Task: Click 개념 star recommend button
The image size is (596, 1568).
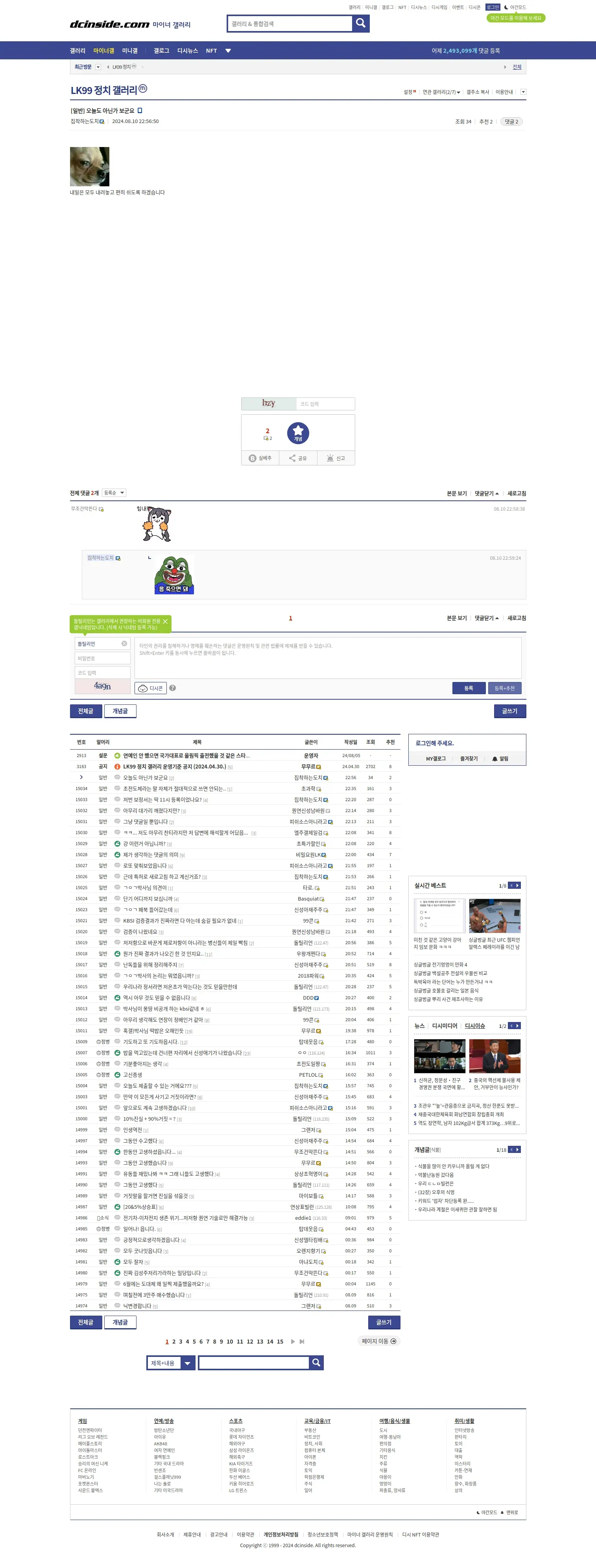Action: pyautogui.click(x=298, y=433)
